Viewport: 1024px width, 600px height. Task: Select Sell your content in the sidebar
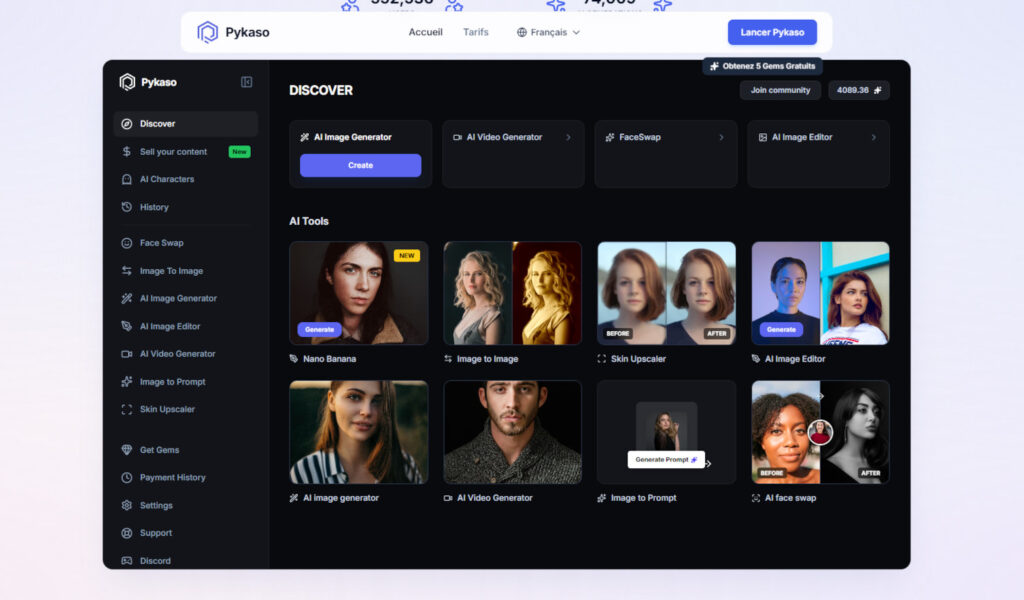185,151
